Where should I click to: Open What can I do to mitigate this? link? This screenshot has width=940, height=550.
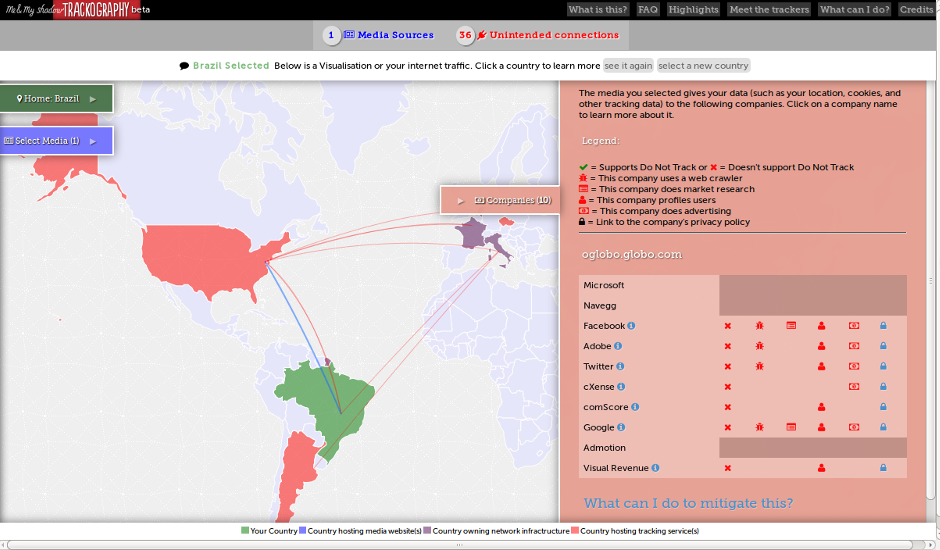[x=688, y=503]
